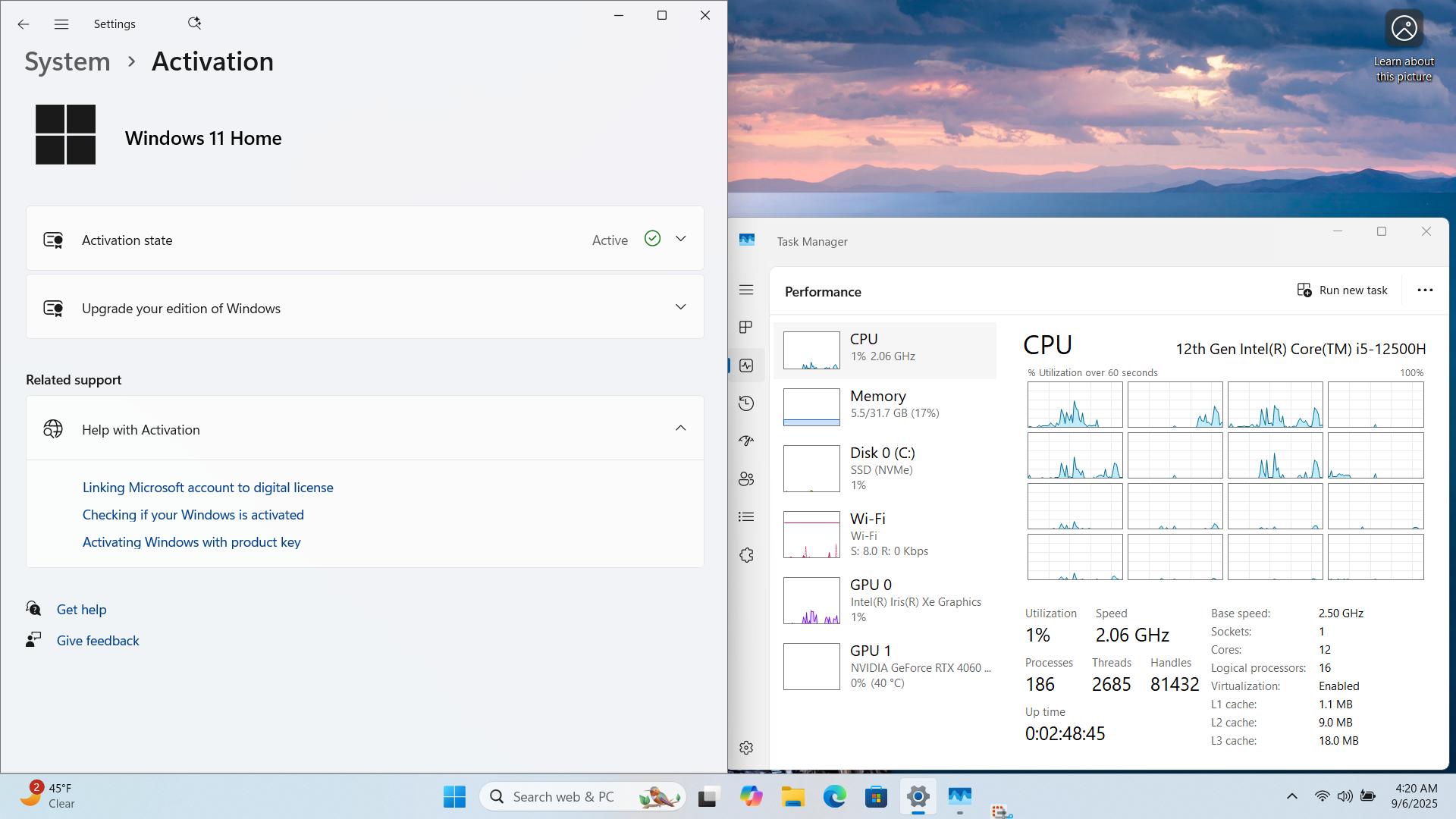Click the taskbar Search web & PC box
Viewport: 1456px width, 819px height.
[x=582, y=796]
